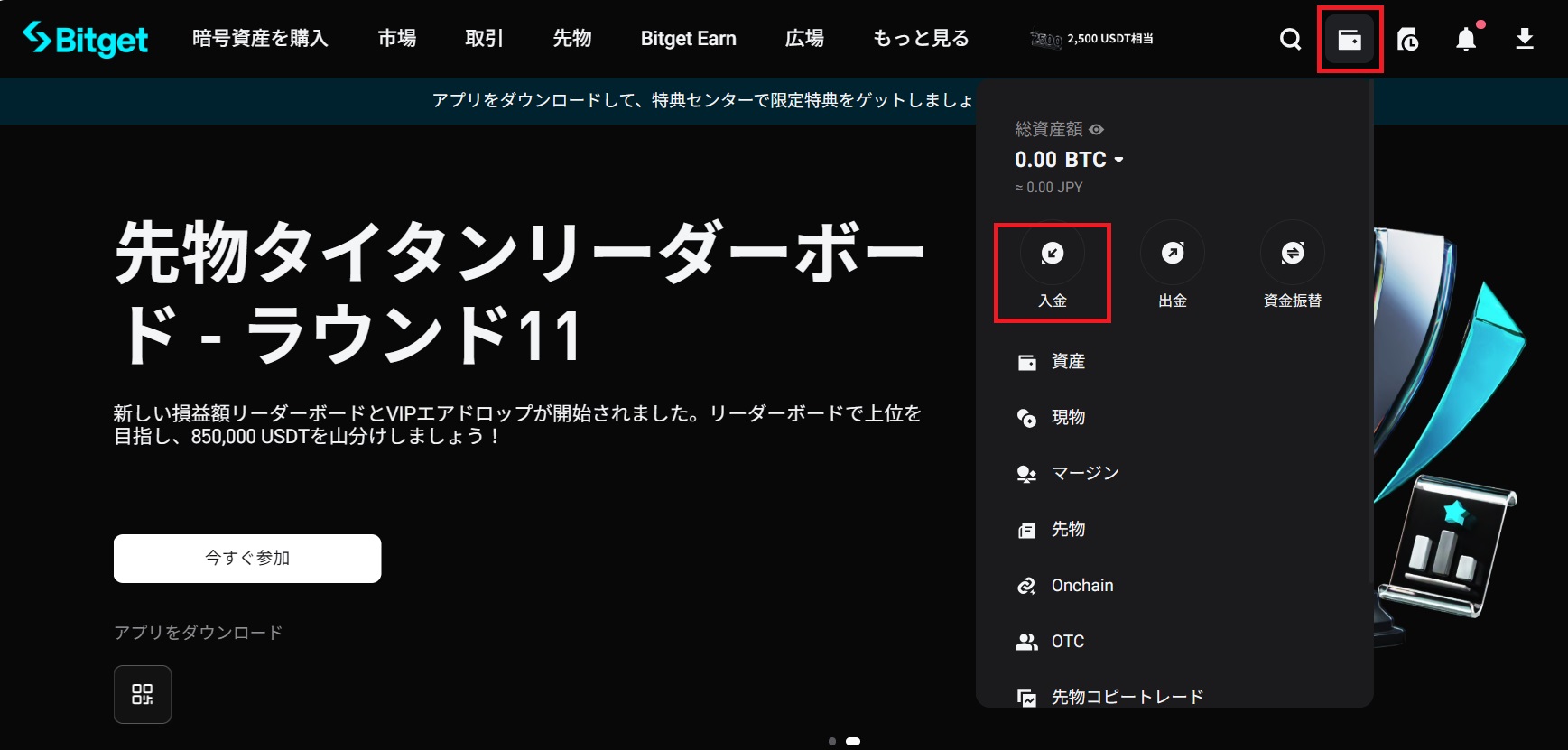1568x750 pixels.
Task: Click the 資金振替 transfer icon
Action: 1293,254
